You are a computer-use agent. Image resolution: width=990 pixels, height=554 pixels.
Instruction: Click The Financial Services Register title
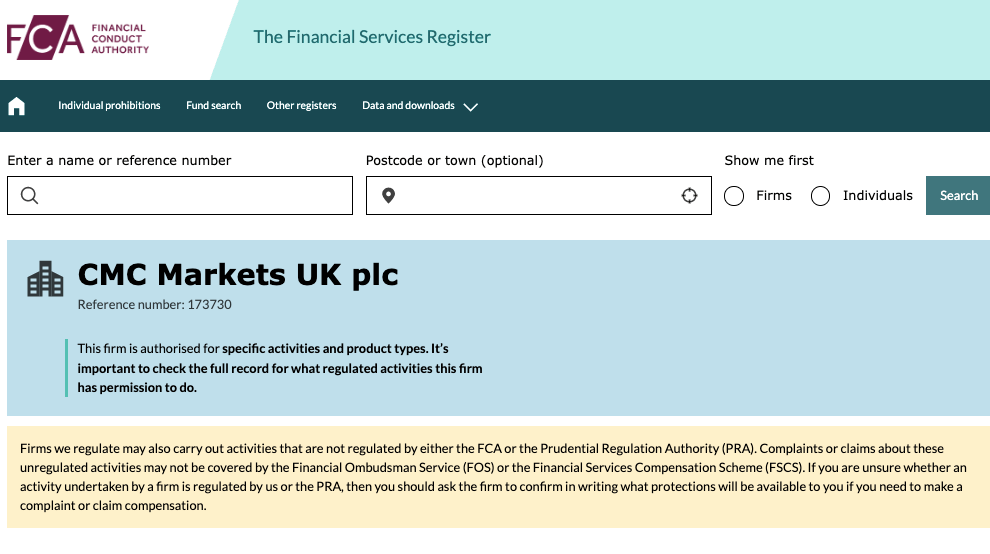(x=372, y=37)
